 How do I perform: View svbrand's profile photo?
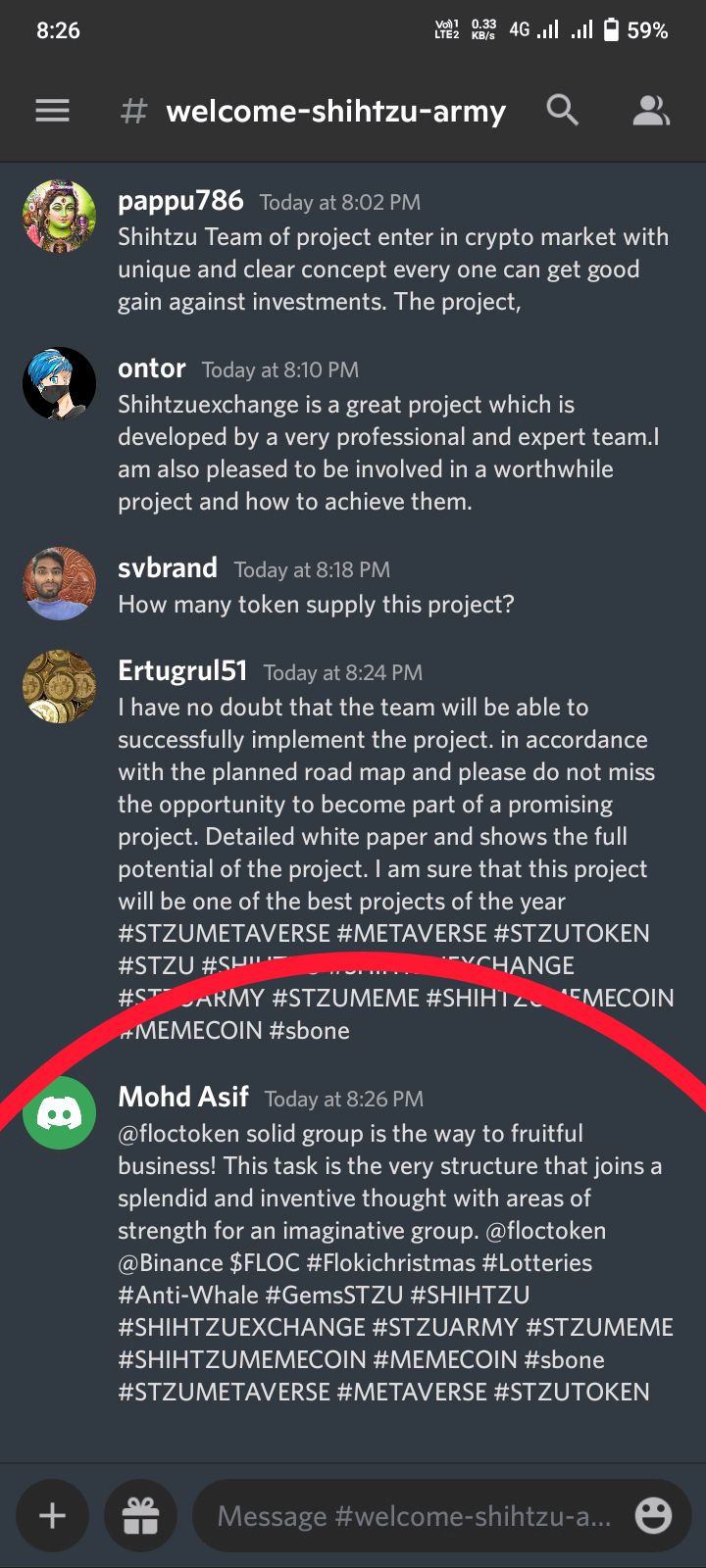[x=59, y=583]
